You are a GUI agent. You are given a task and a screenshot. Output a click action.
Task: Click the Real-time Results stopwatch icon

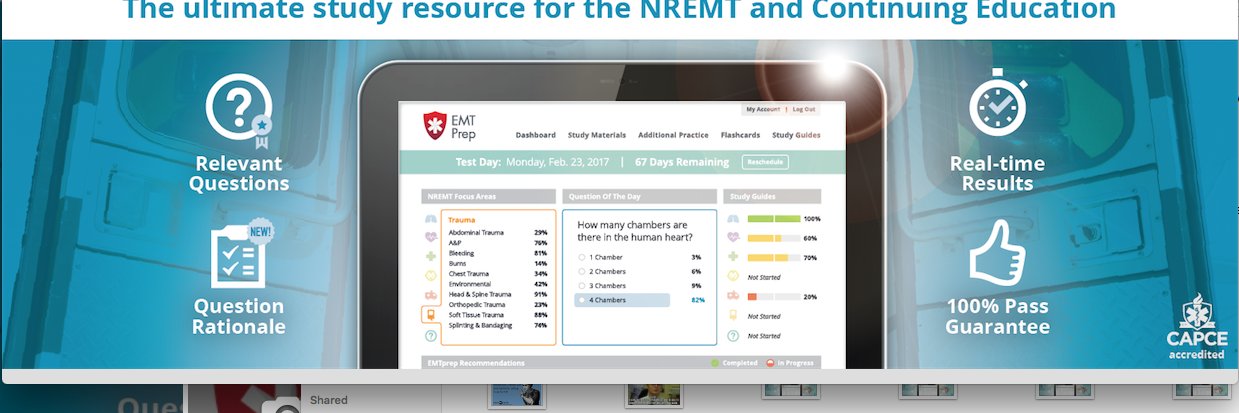pos(997,104)
